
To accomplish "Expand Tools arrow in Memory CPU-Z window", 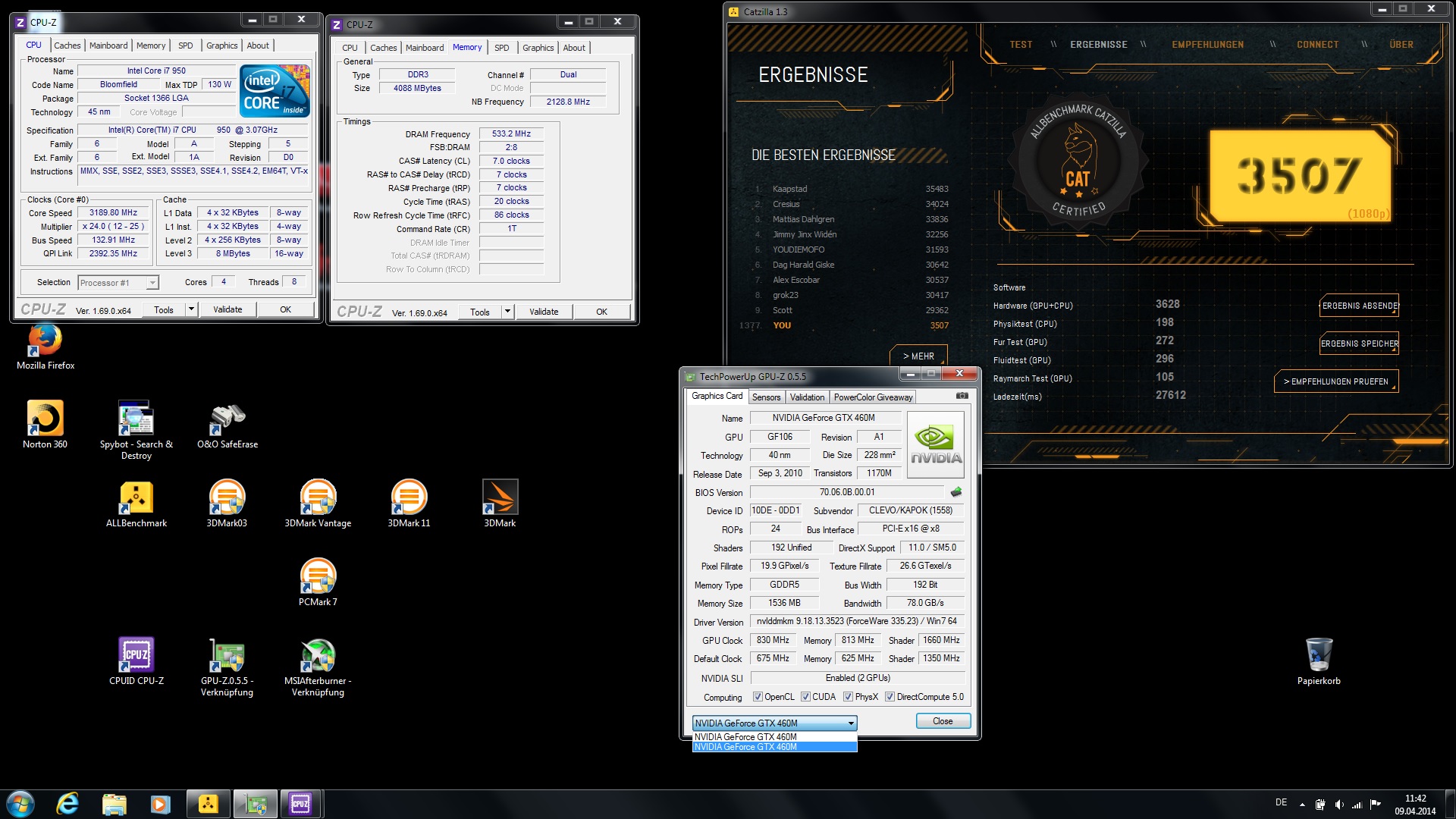I will point(507,312).
